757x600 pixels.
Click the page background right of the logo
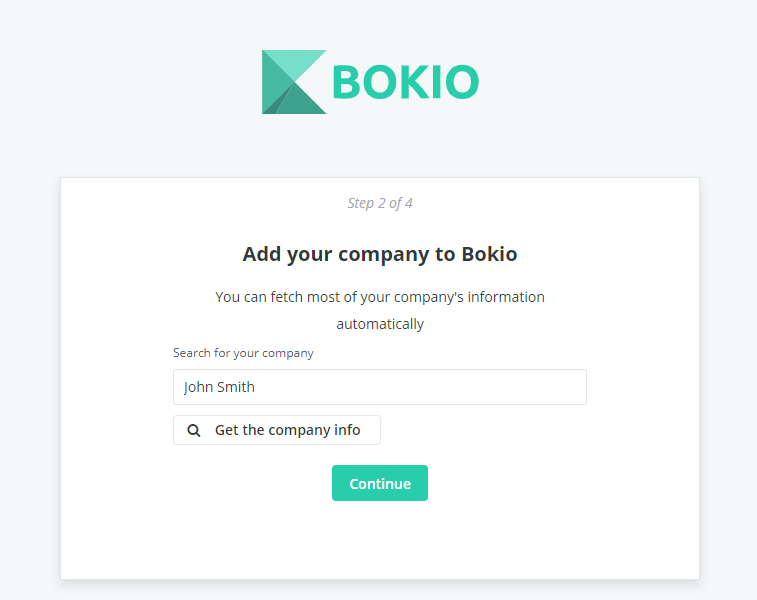(x=603, y=82)
